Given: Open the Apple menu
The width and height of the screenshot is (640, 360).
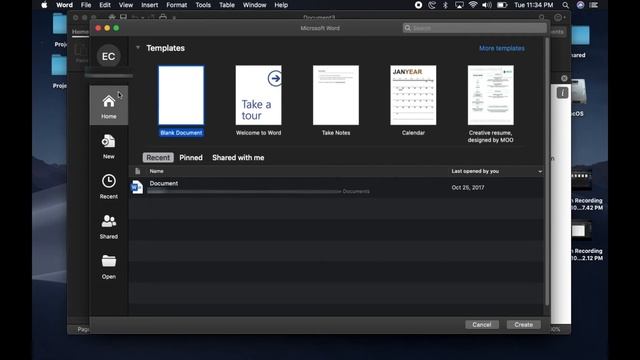Looking at the screenshot, I should (x=44, y=5).
